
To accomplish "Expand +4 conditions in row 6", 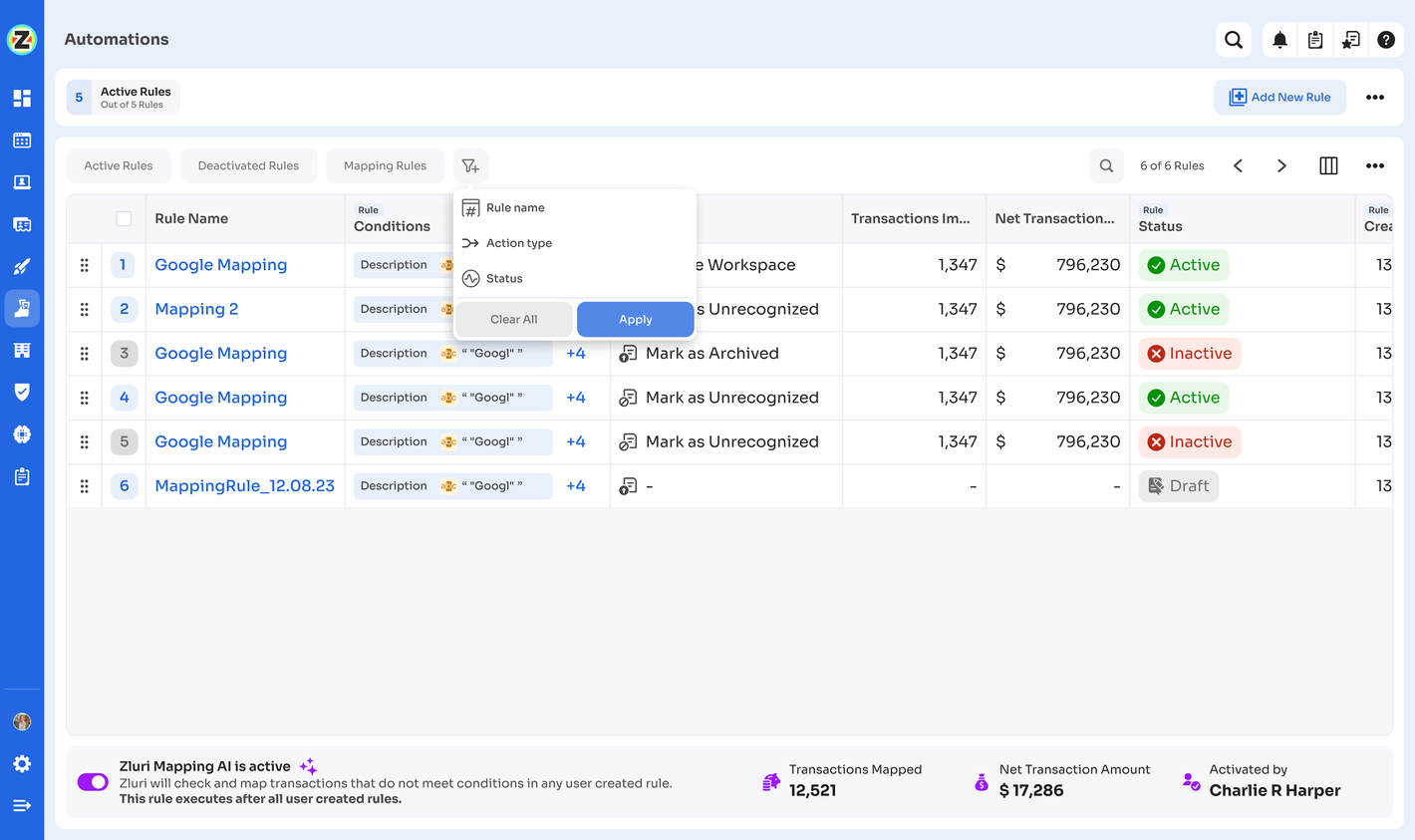I will [576, 486].
